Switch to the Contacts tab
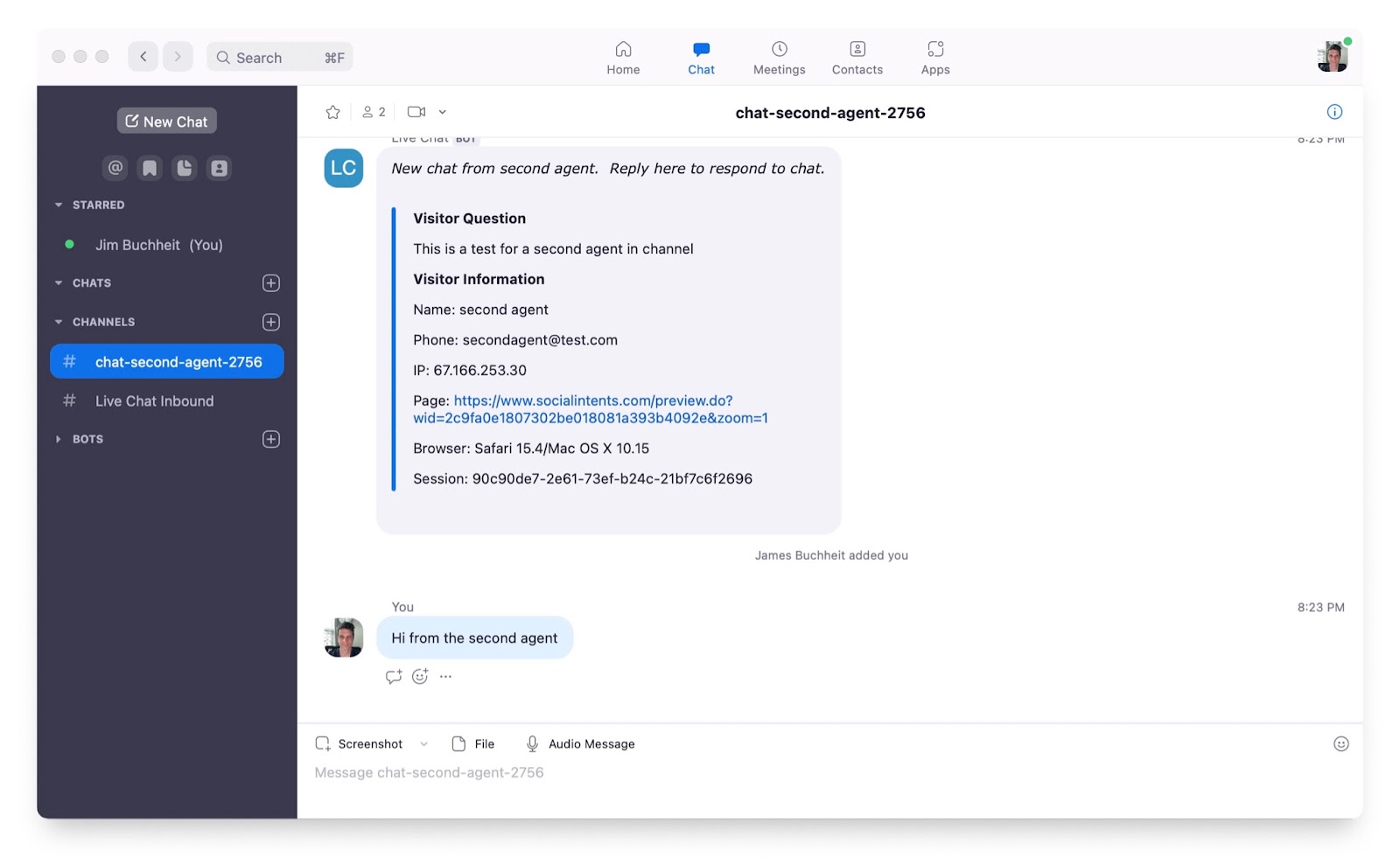The image size is (1400, 864). 857,58
